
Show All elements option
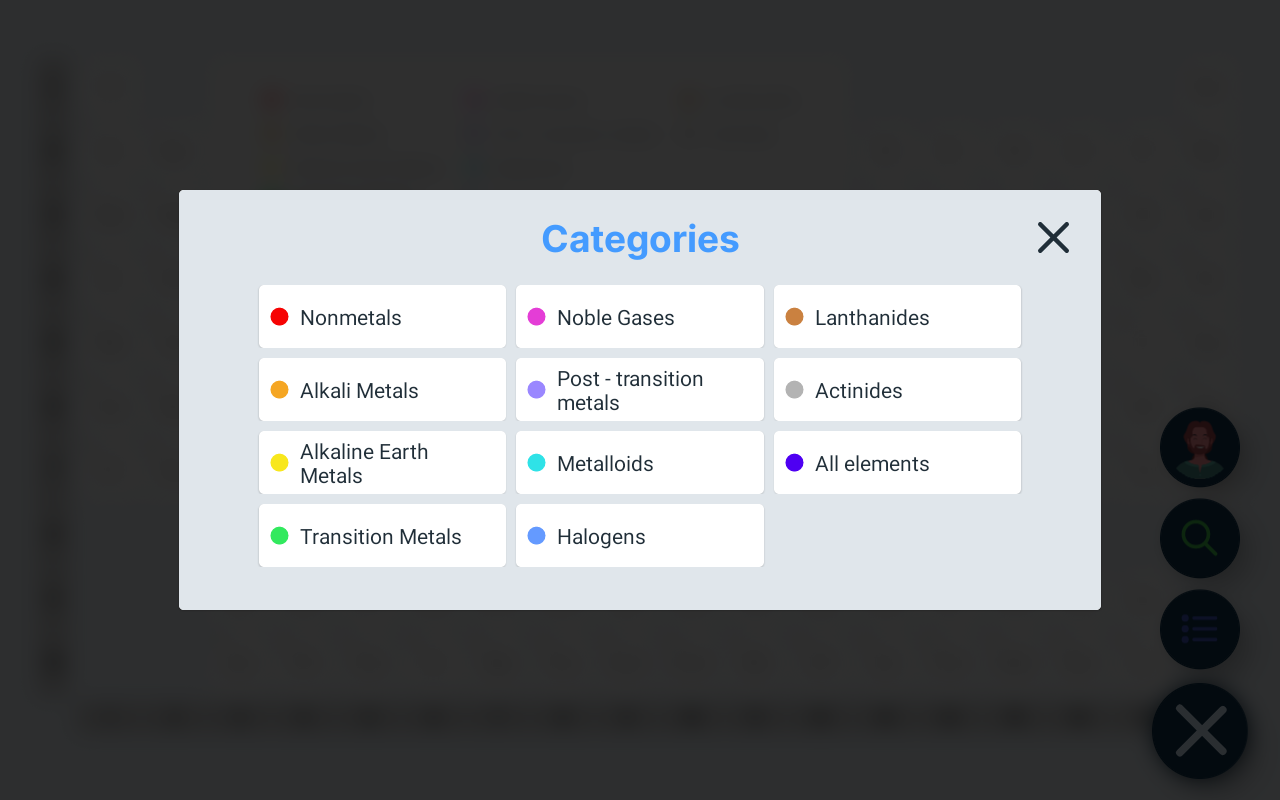point(897,463)
